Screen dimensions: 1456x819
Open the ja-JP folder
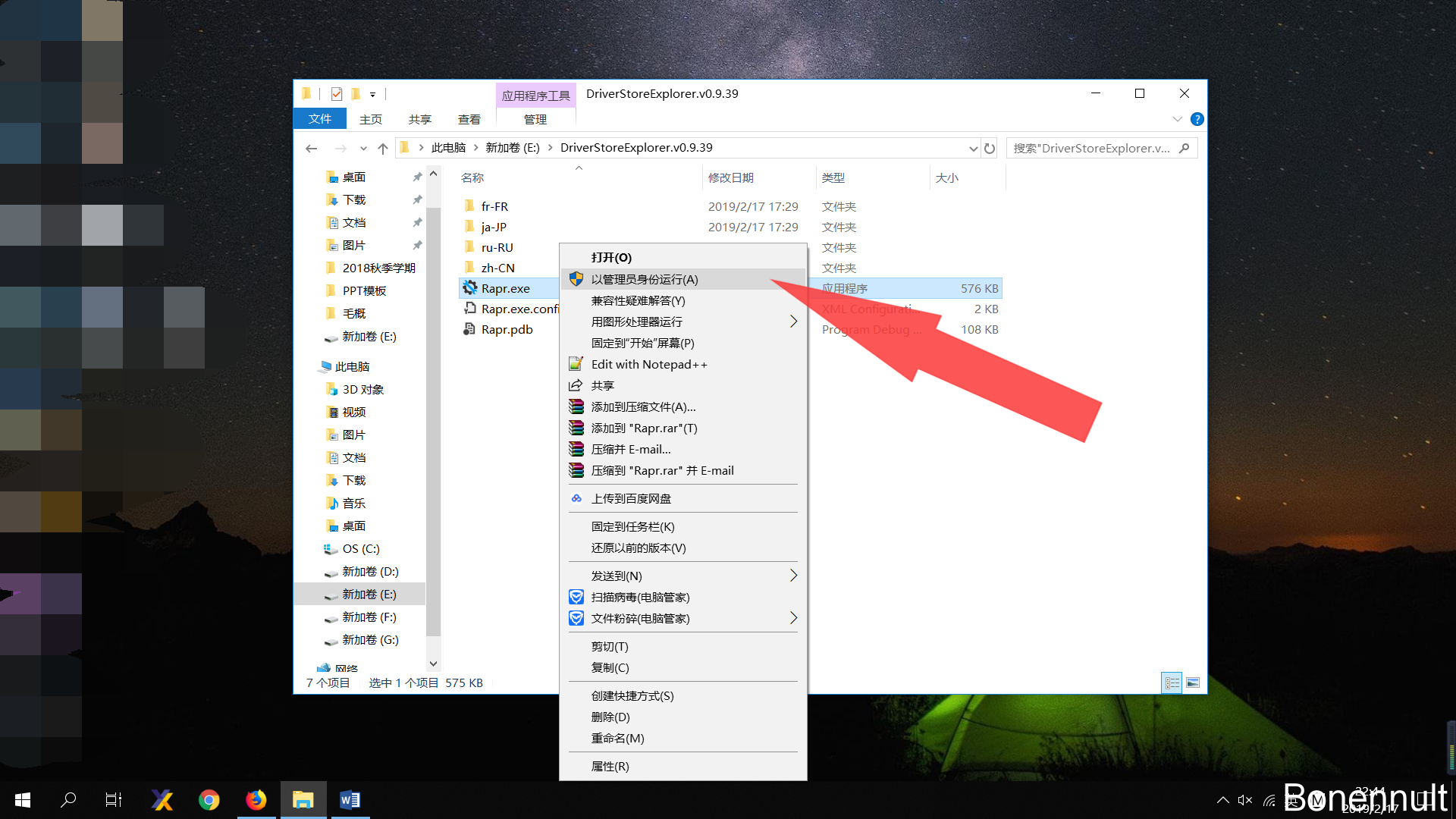(494, 227)
